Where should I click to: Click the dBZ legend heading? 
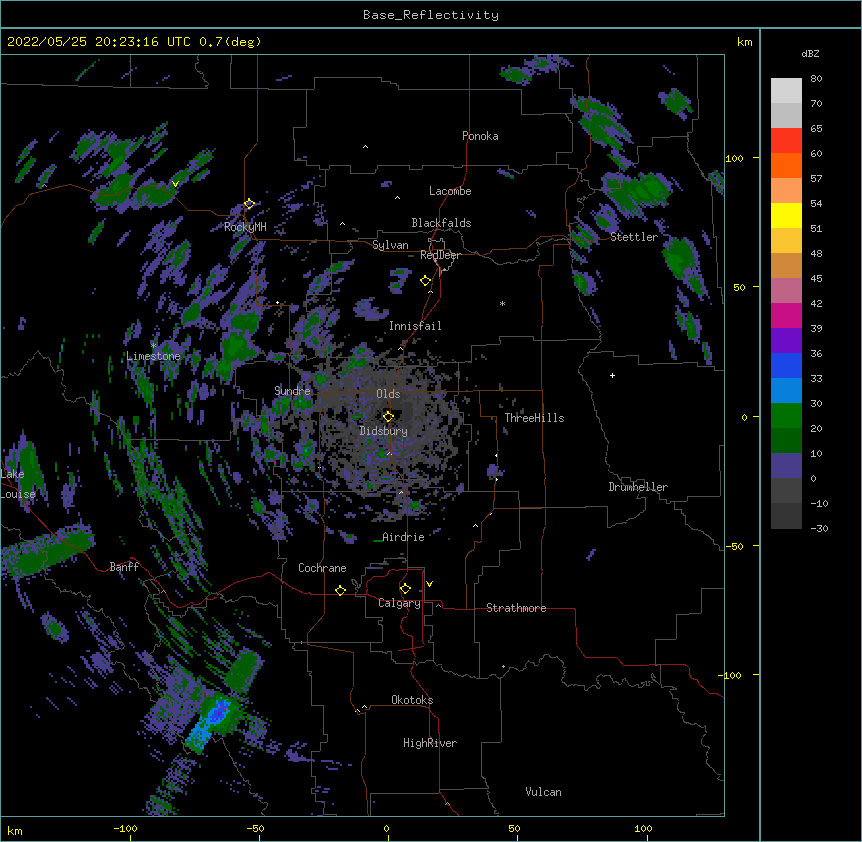[810, 54]
